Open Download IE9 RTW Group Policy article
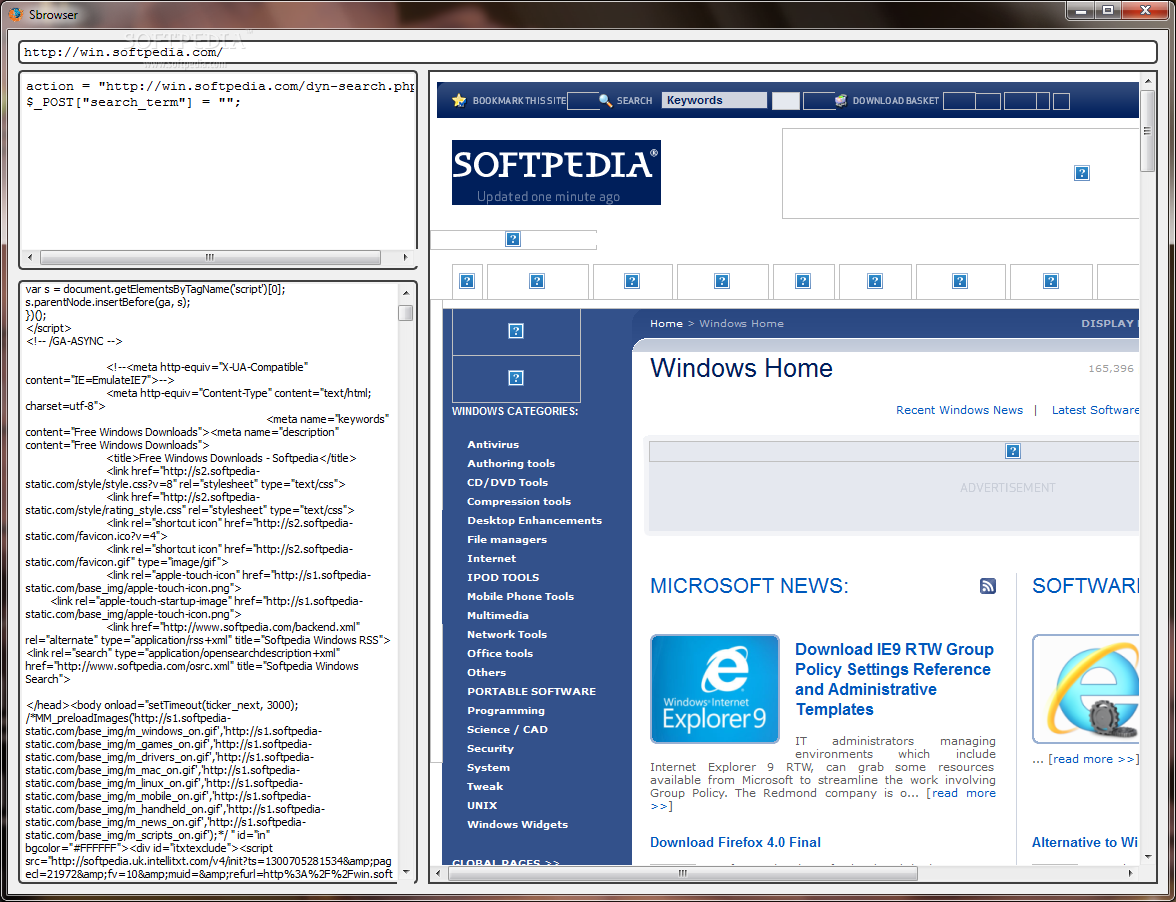The height and width of the screenshot is (902, 1176). click(x=894, y=679)
